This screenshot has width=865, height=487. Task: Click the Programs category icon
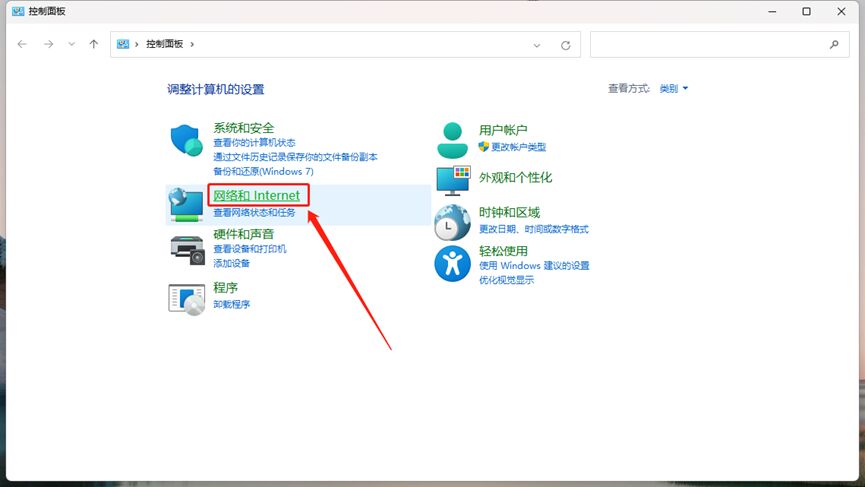(x=187, y=298)
